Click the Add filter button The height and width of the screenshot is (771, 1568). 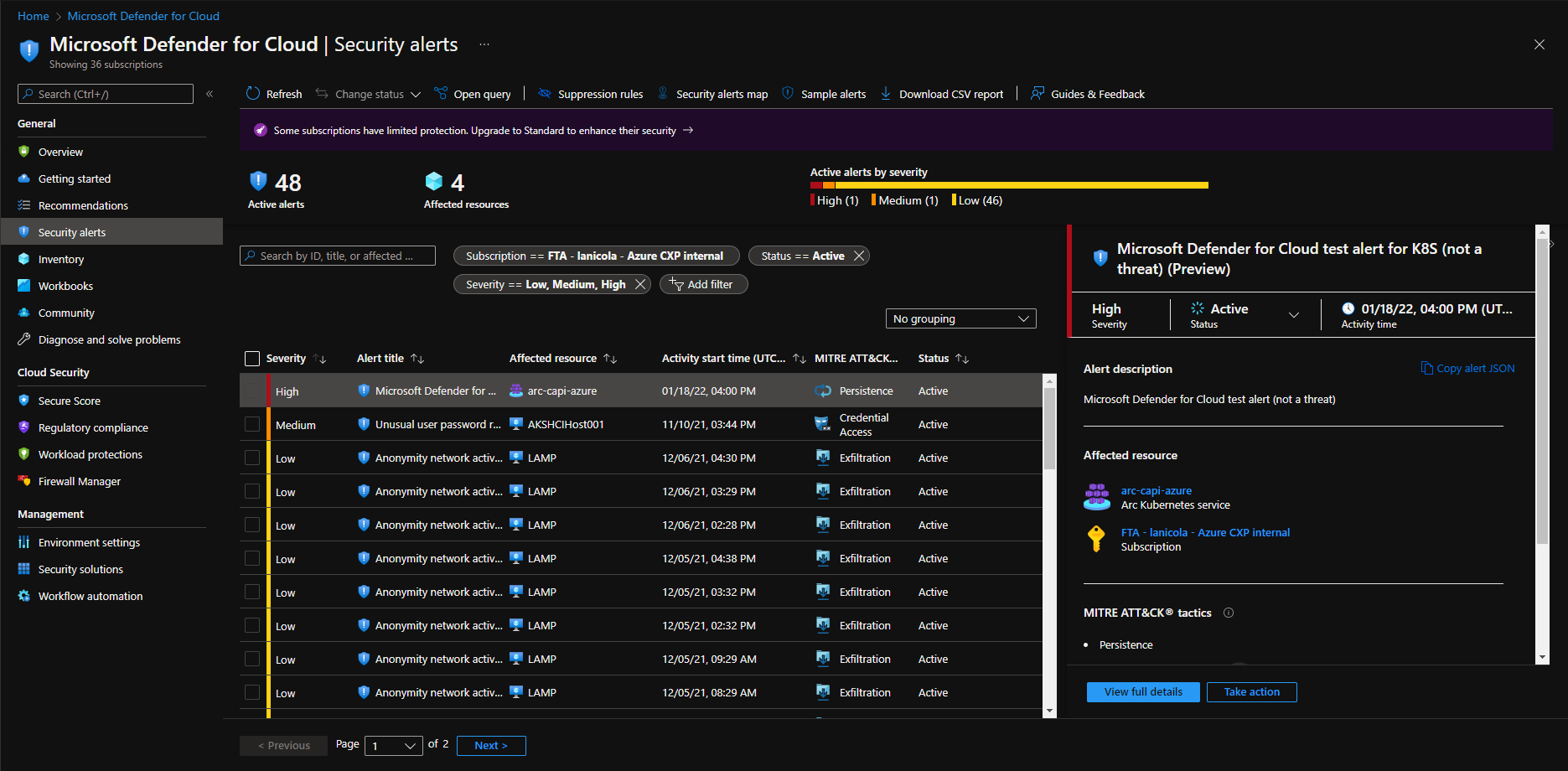click(703, 284)
